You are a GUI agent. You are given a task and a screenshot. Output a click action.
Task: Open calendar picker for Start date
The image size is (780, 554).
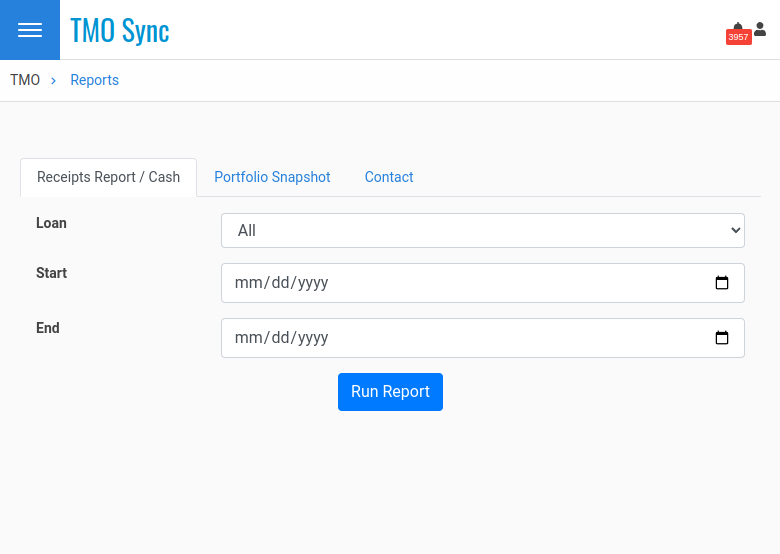point(722,283)
